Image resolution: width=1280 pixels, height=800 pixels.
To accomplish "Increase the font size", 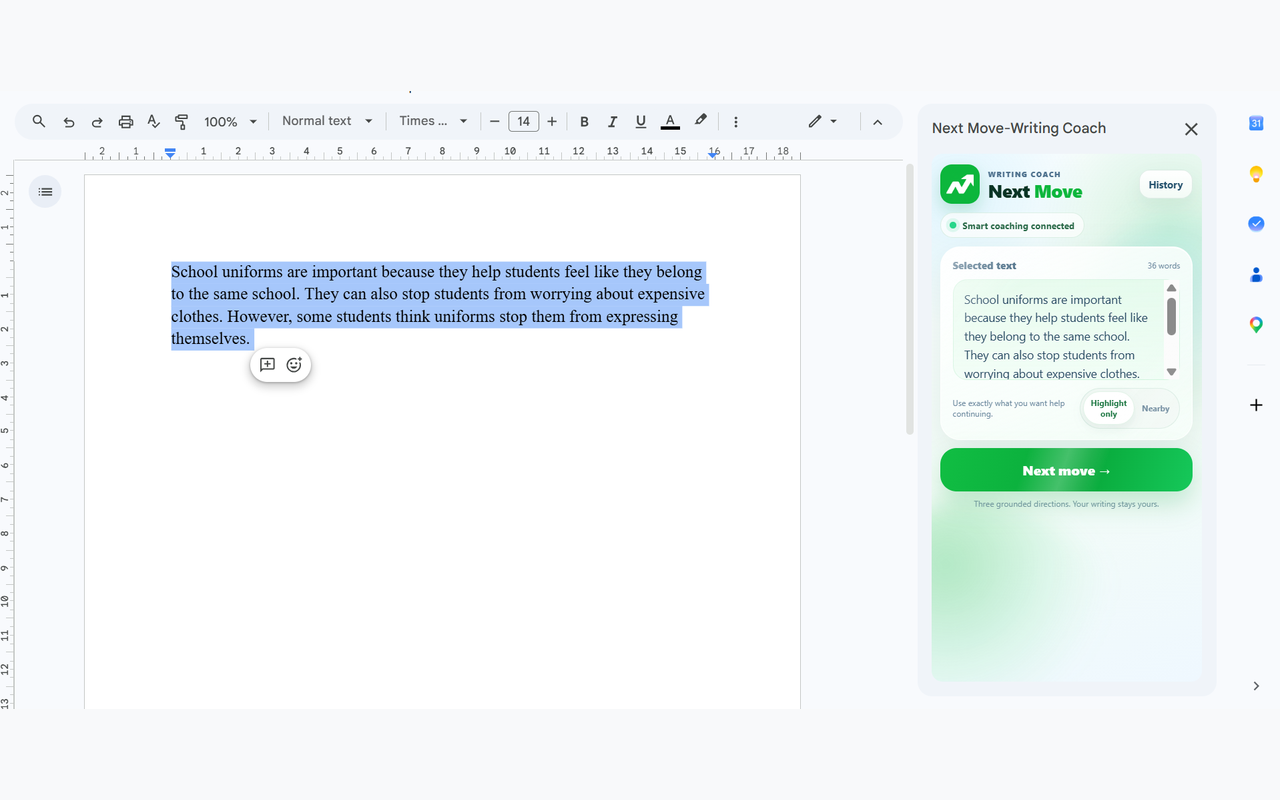I will coord(552,122).
